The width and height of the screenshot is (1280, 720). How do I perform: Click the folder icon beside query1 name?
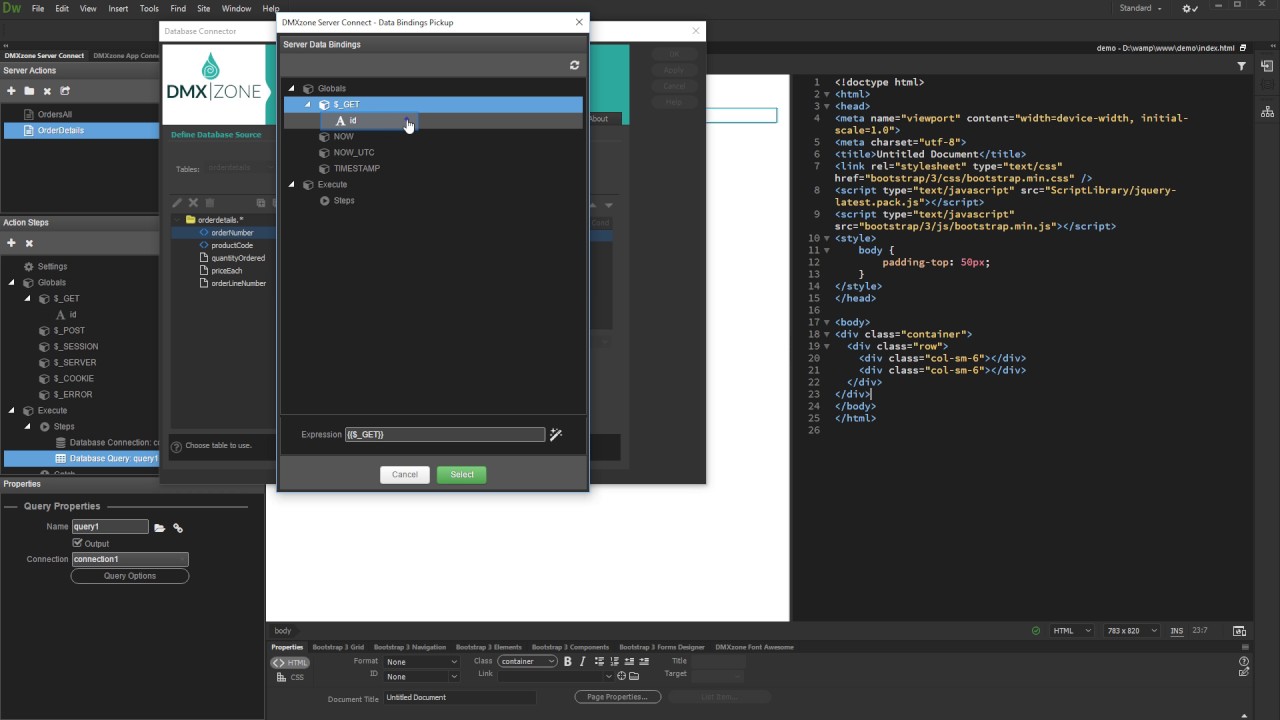(x=159, y=528)
